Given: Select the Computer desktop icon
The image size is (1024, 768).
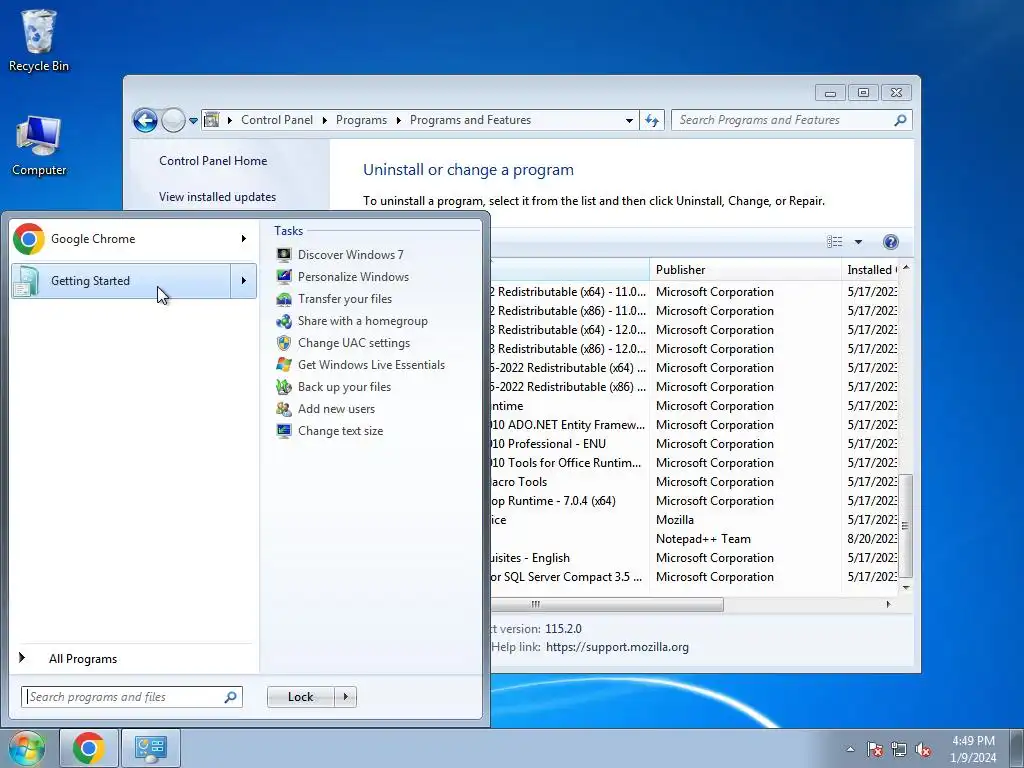Looking at the screenshot, I should point(39,146).
